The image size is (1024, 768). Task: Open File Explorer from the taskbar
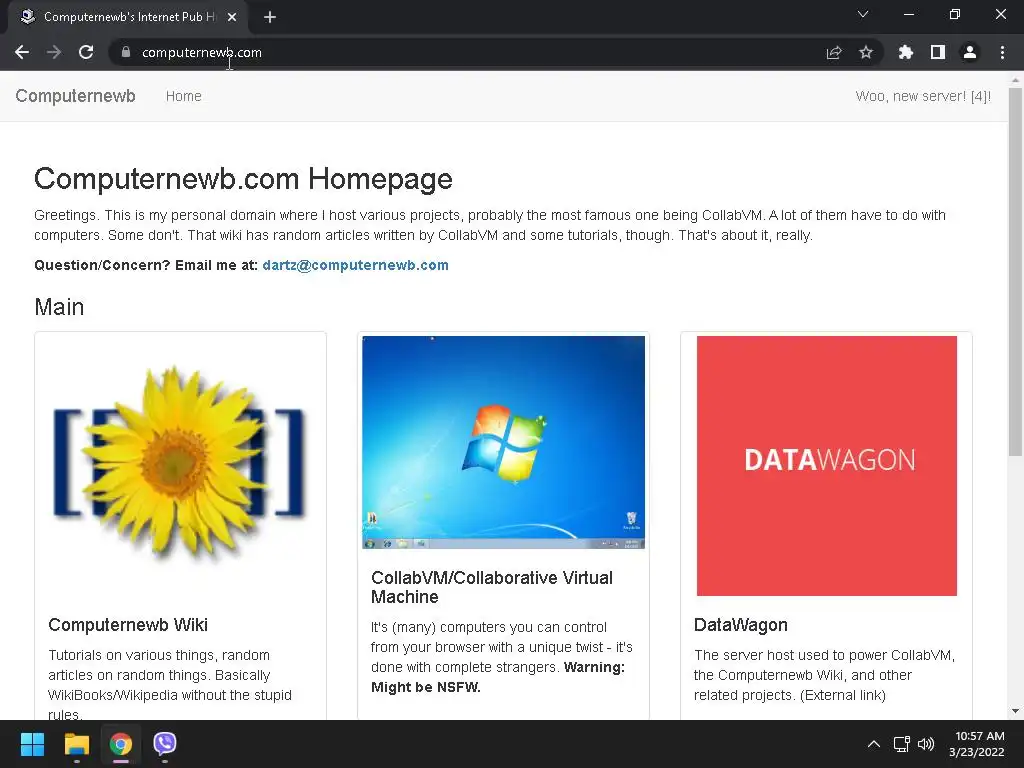[x=76, y=744]
